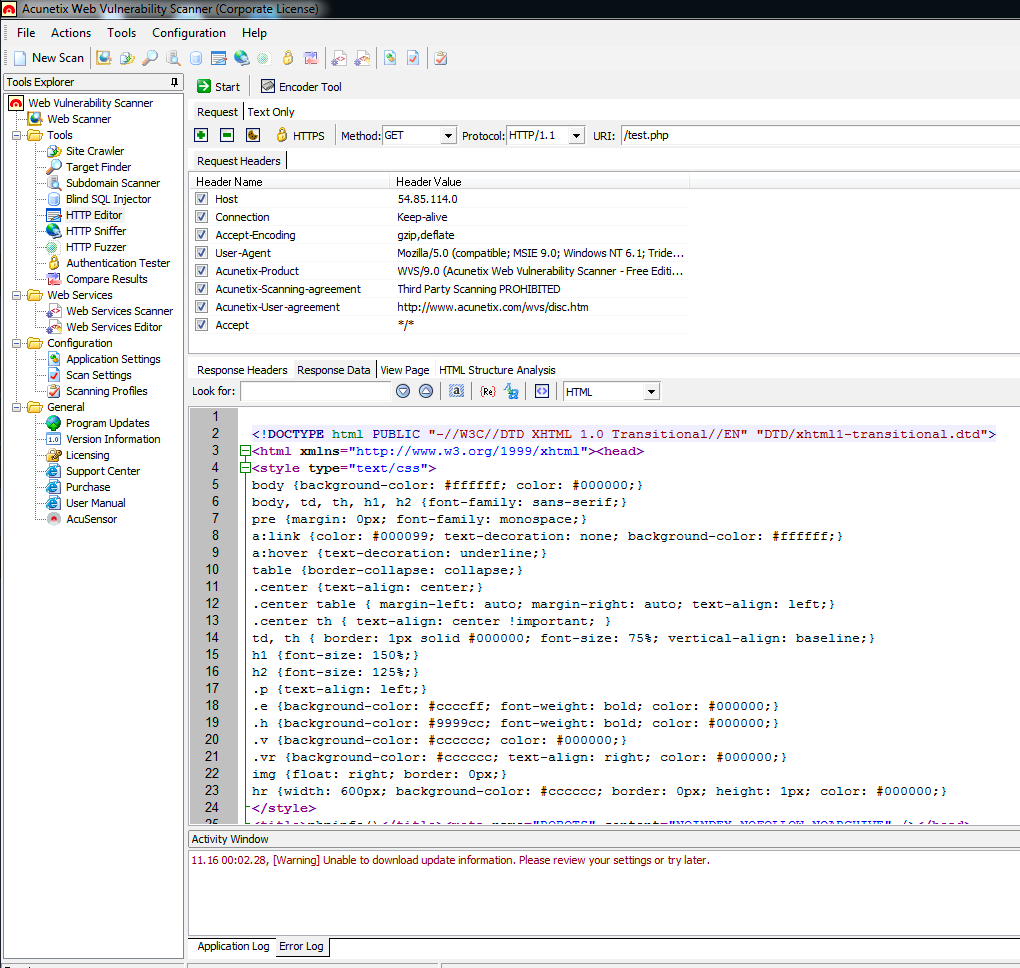Open the Configuration menu

point(189,33)
